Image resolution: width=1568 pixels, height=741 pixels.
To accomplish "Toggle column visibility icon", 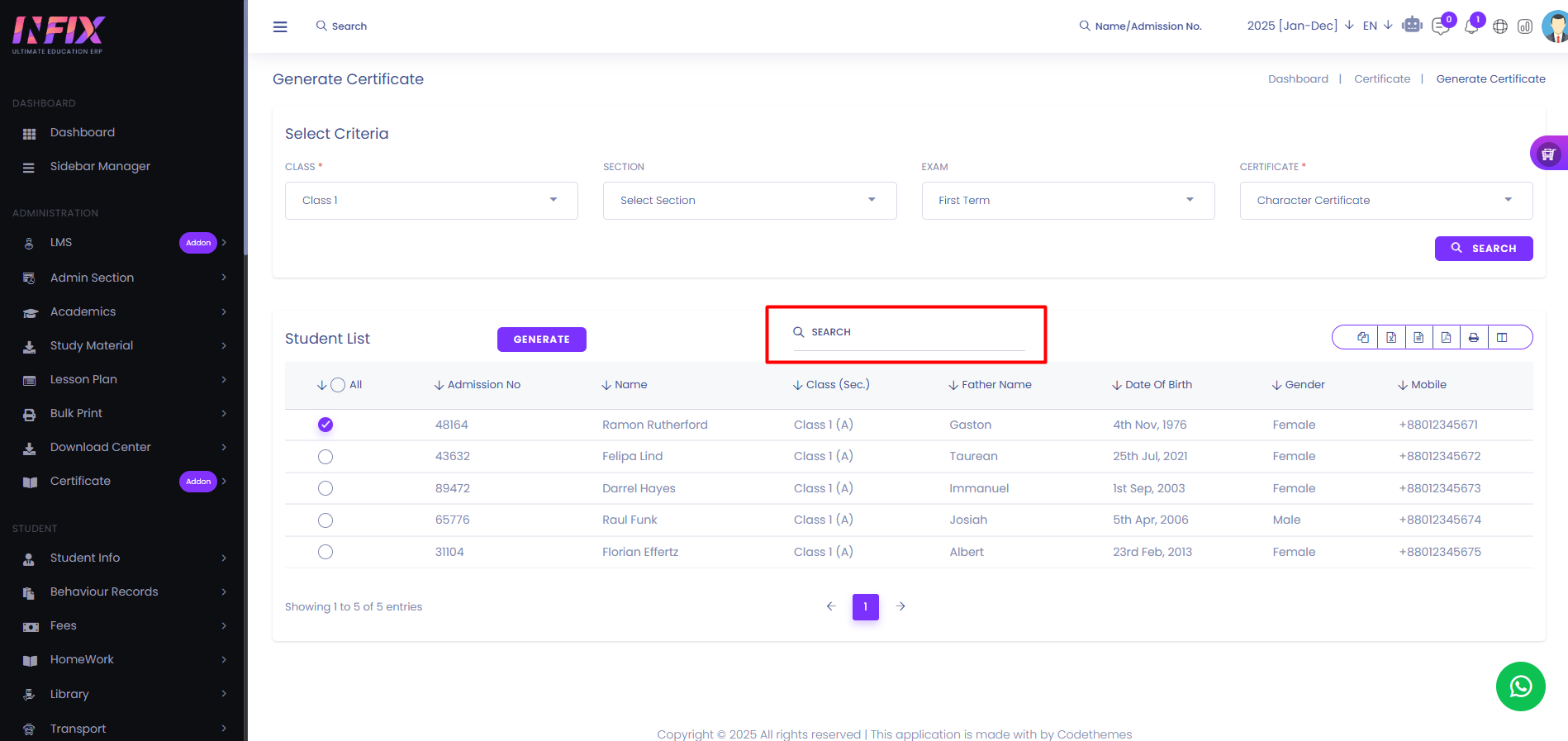I will (1502, 337).
